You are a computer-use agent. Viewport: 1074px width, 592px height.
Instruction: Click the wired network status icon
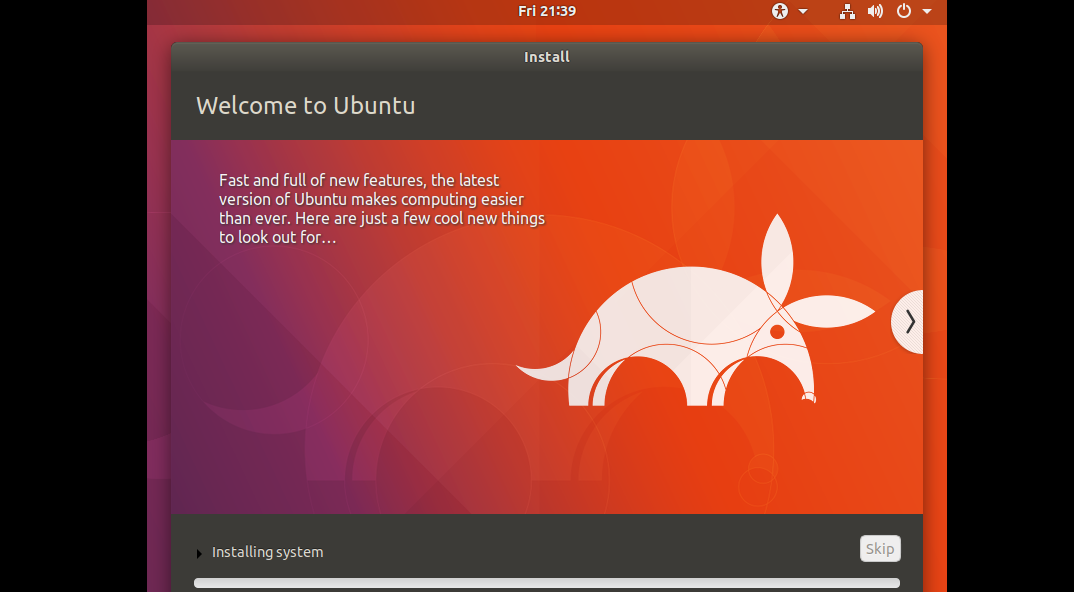tap(847, 11)
